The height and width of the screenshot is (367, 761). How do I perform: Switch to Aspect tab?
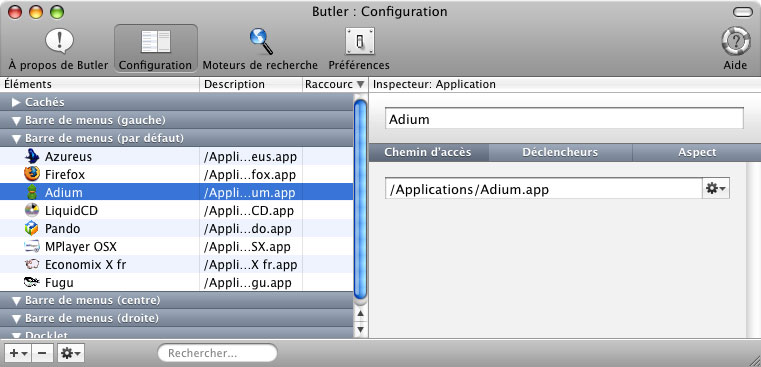(x=697, y=152)
